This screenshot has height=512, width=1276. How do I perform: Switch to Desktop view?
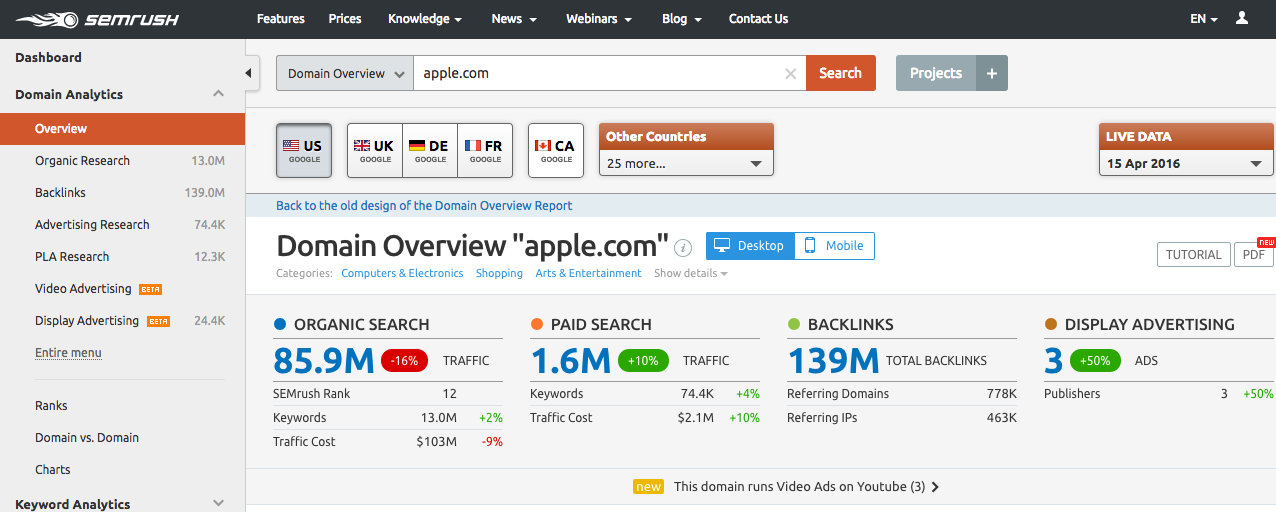750,246
